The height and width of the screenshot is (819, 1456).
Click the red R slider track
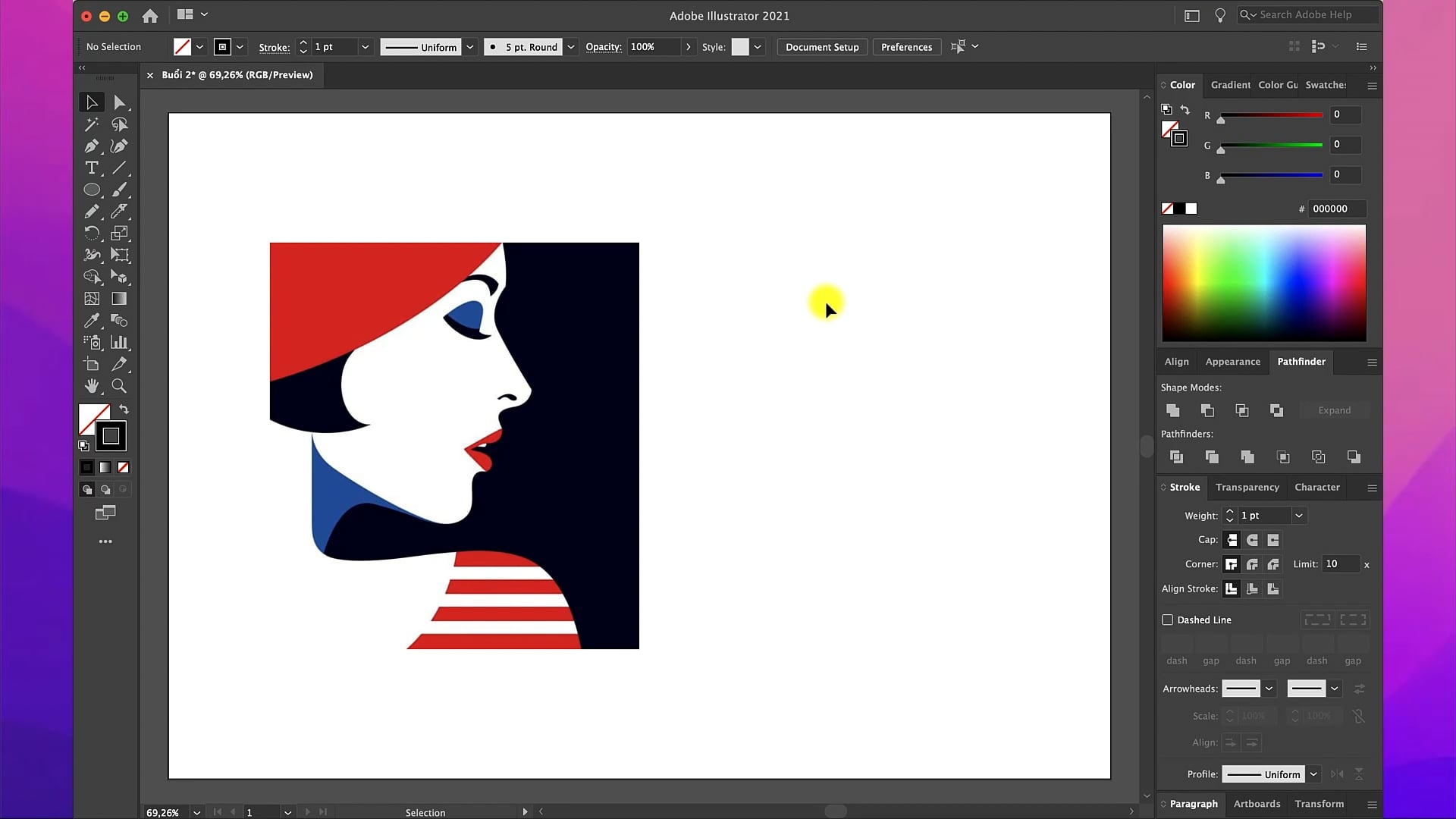(x=1272, y=115)
